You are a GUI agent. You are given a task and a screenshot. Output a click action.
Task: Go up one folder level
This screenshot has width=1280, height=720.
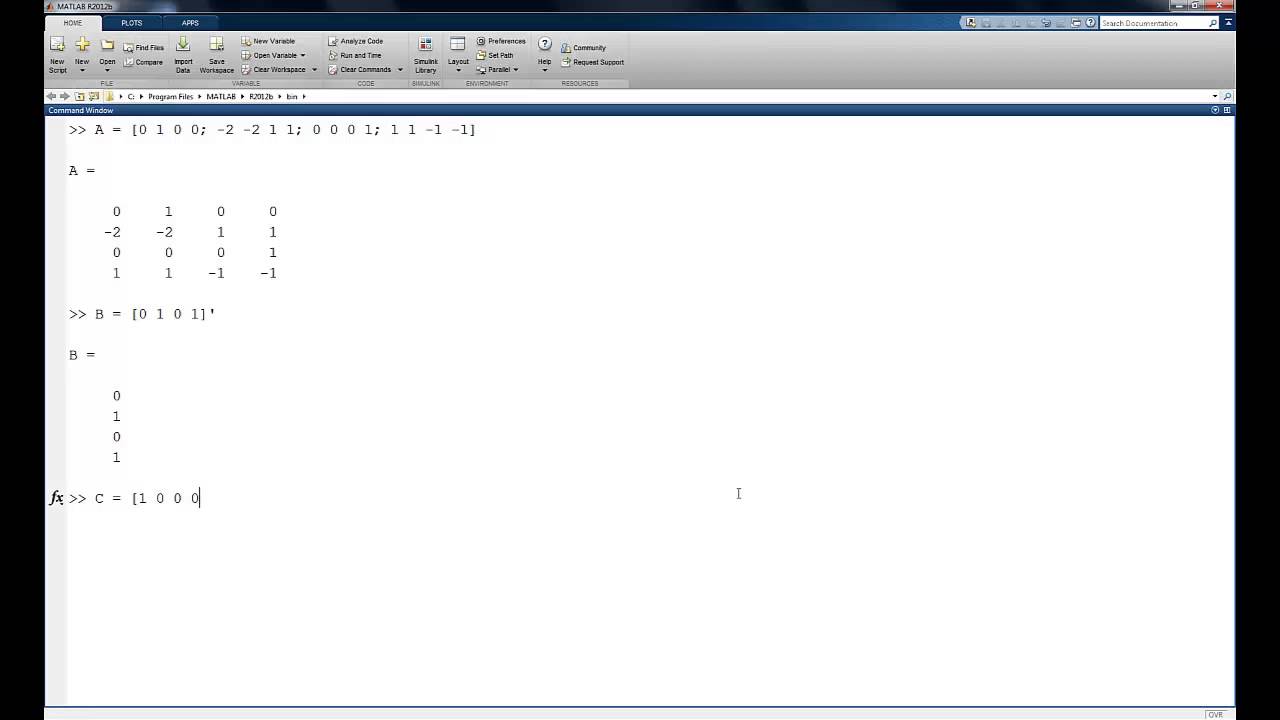(x=79, y=97)
